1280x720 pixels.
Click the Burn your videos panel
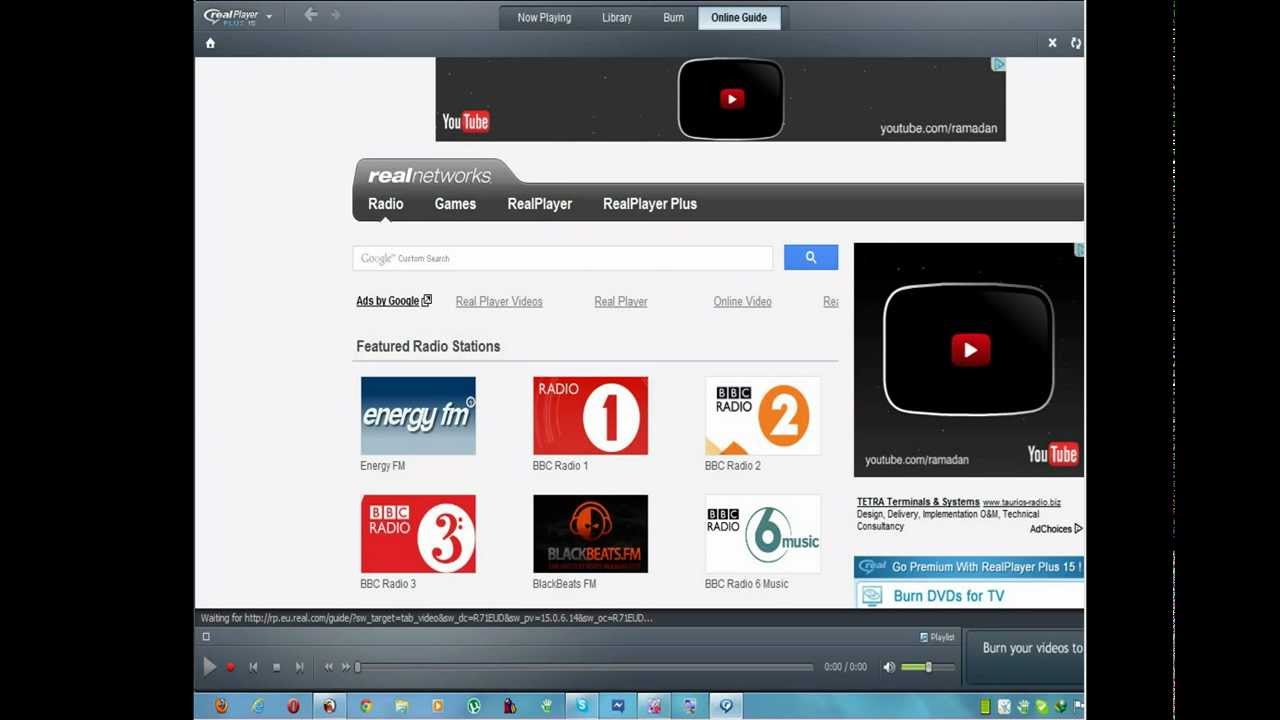[x=1025, y=657]
